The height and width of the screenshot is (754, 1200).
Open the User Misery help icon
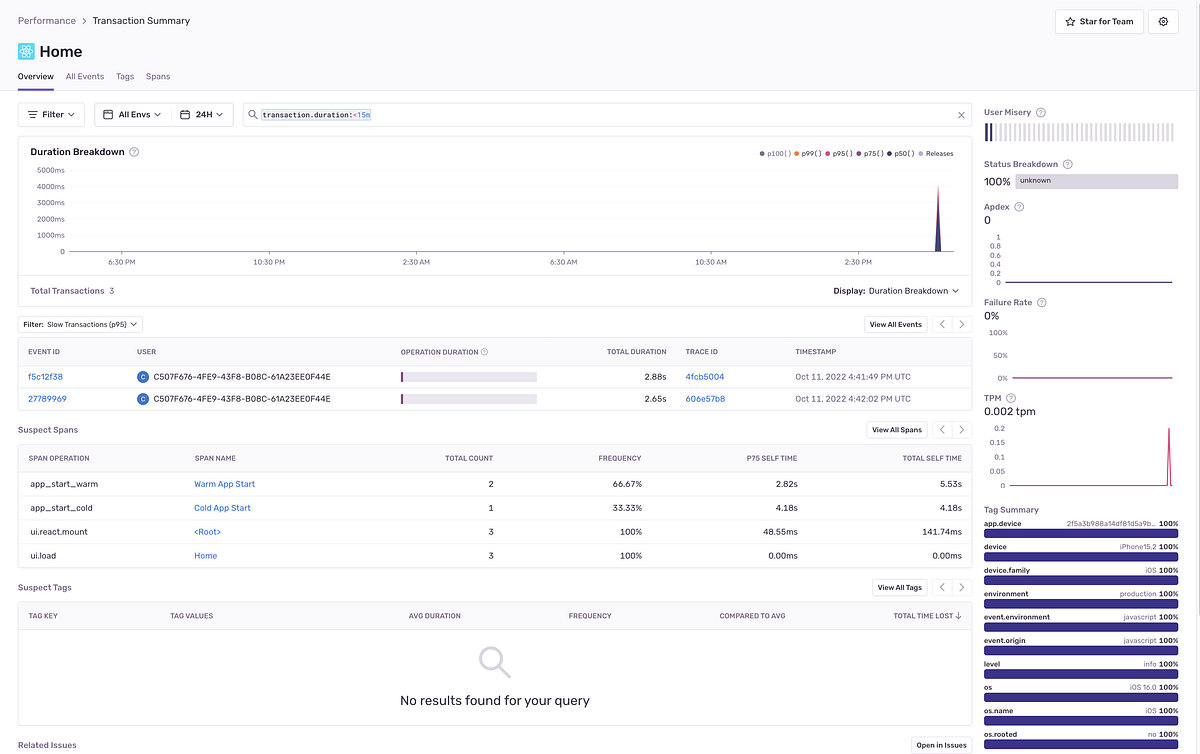click(x=1041, y=113)
